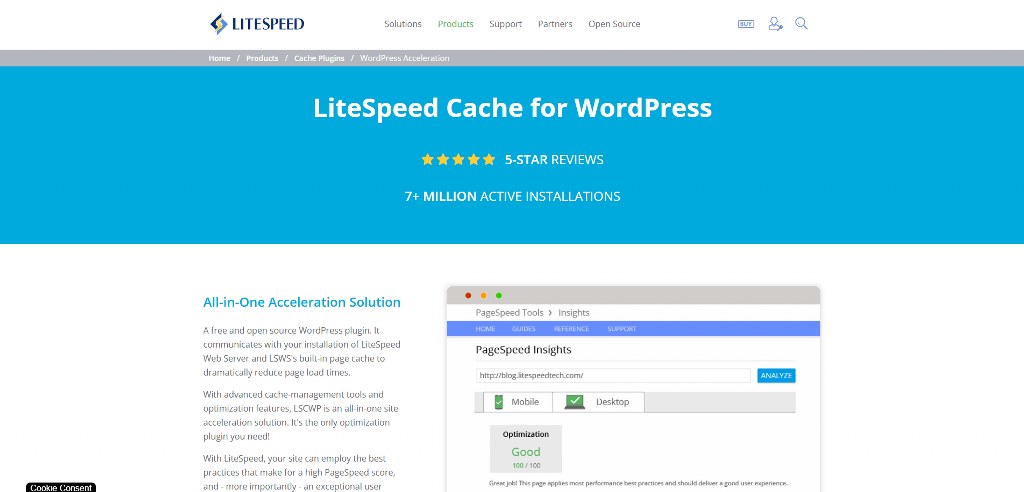The width and height of the screenshot is (1024, 492).
Task: Click the 5-STAR REVIEWS text
Action: pyautogui.click(x=554, y=159)
